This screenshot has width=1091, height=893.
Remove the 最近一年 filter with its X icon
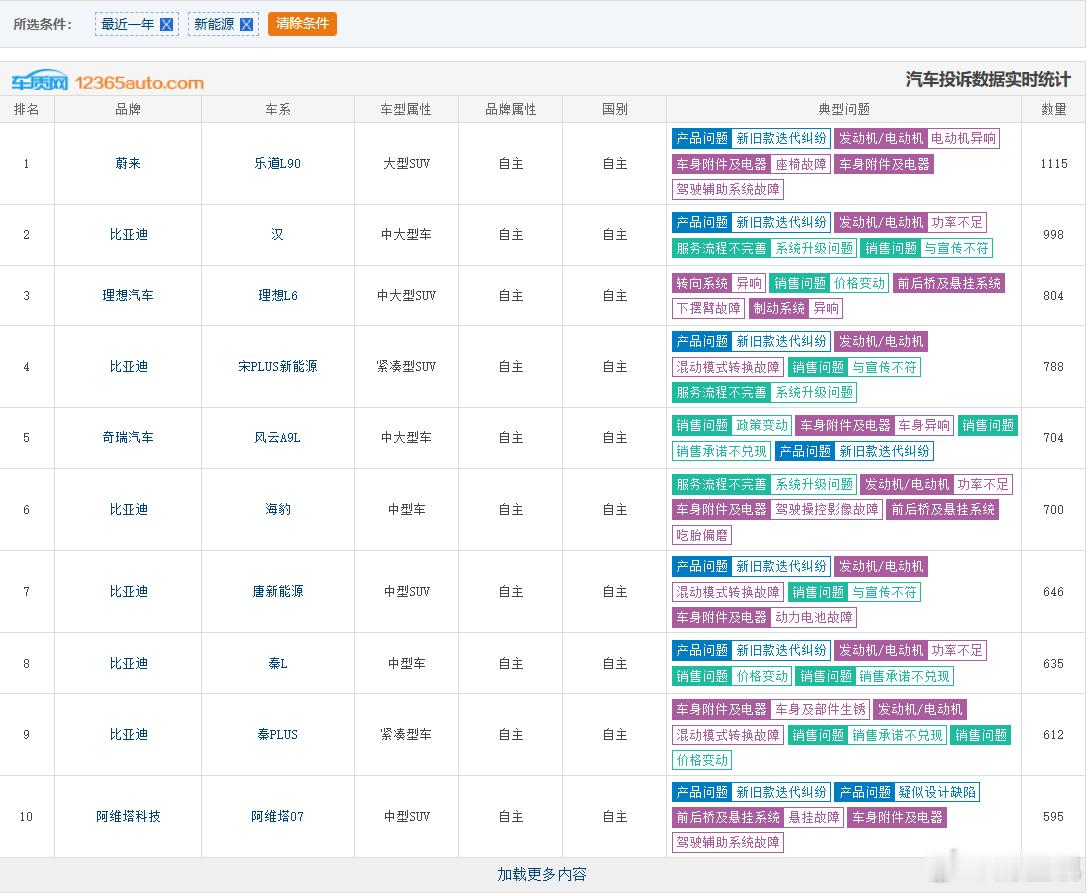(166, 24)
